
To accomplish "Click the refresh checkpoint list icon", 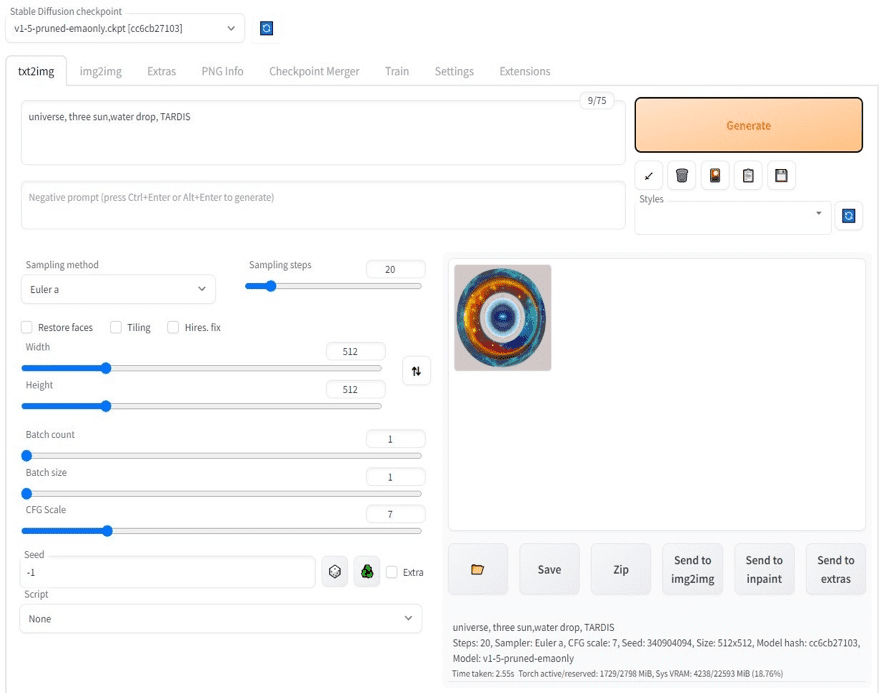I will coord(266,28).
